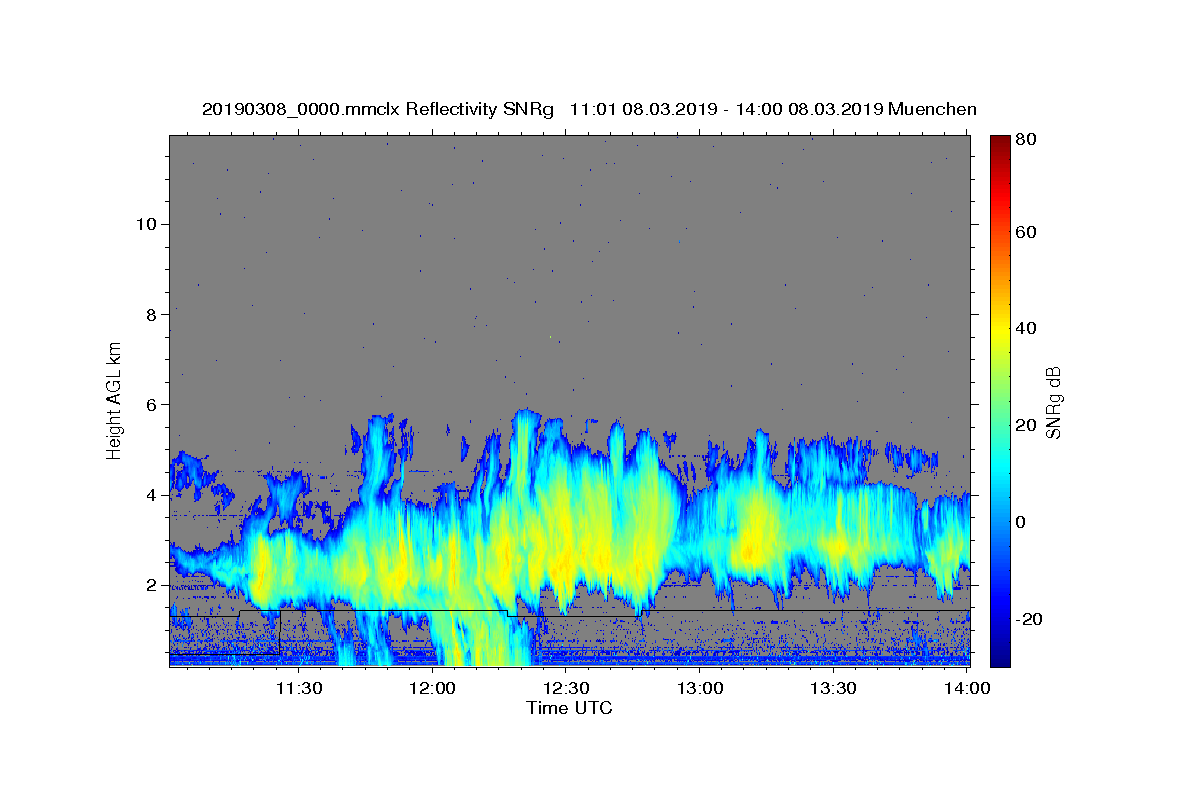Screen dimensions: 1200x800
Task: Click the 'Height AGL km' y-axis label
Action: coord(115,400)
